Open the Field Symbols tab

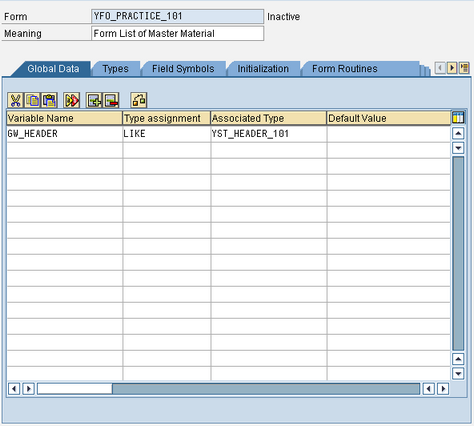(183, 69)
